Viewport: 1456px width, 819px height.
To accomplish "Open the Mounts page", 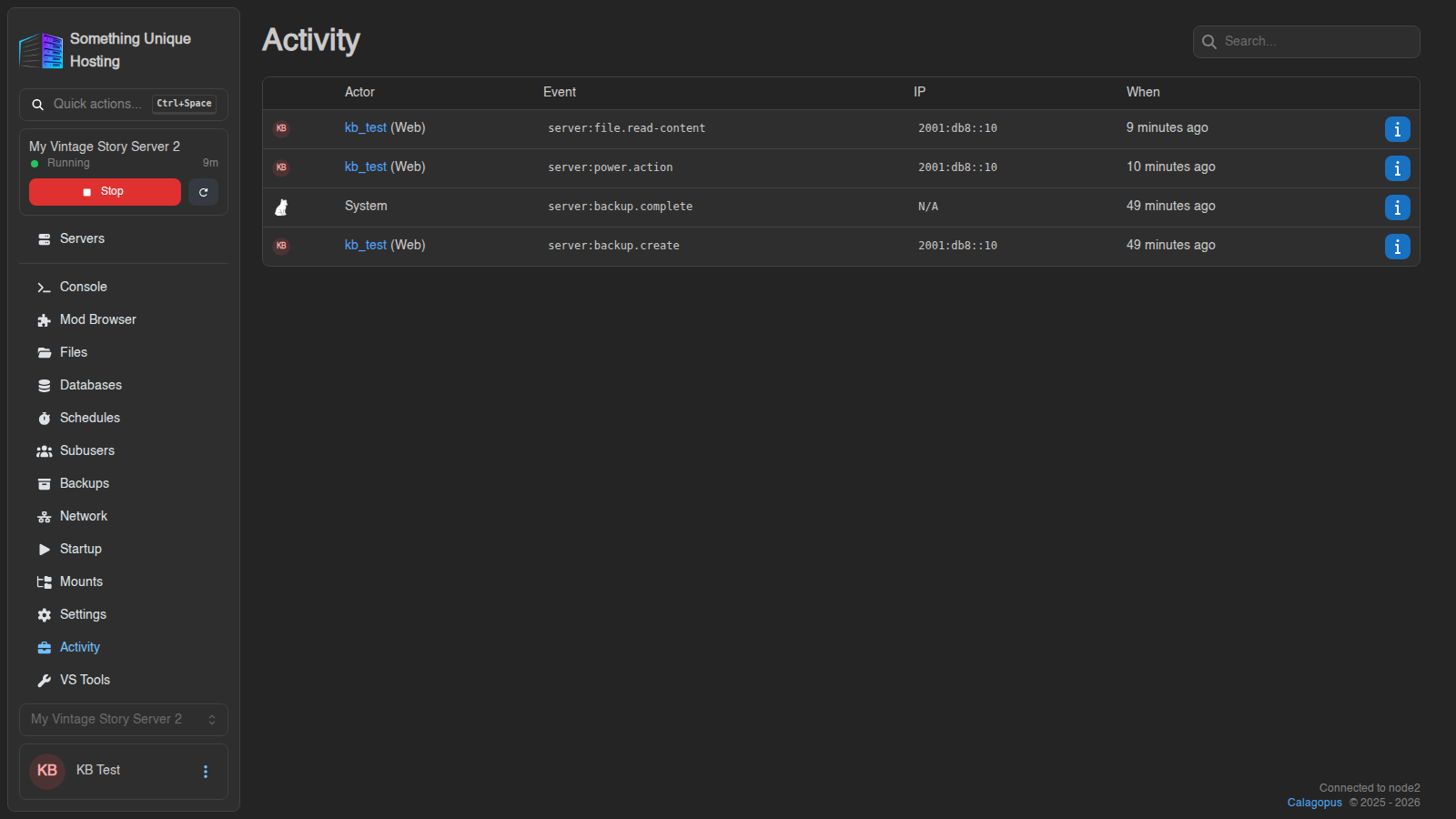I will click(124, 582).
